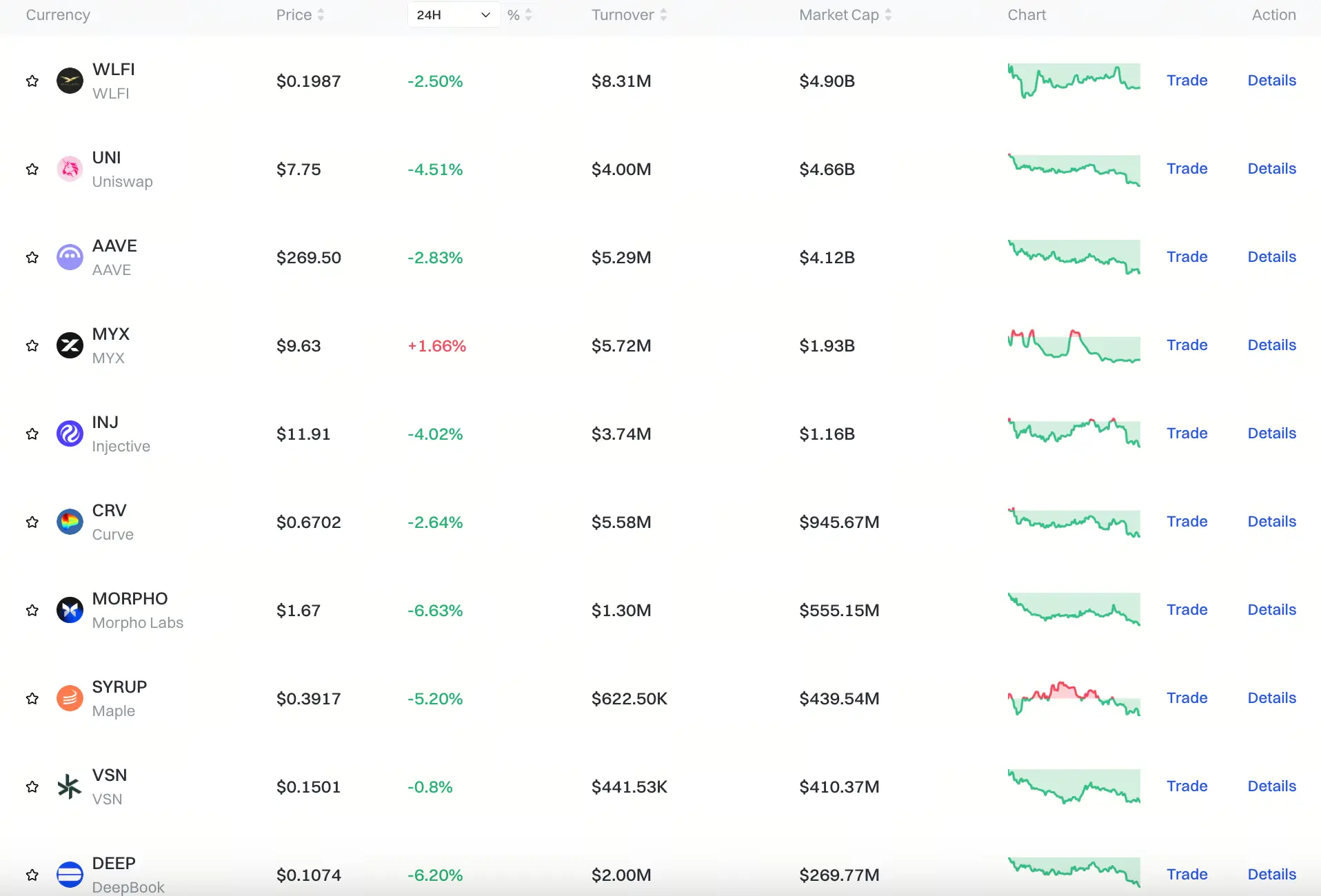1321x896 pixels.
Task: Select the $622.50K turnover value
Action: point(629,699)
